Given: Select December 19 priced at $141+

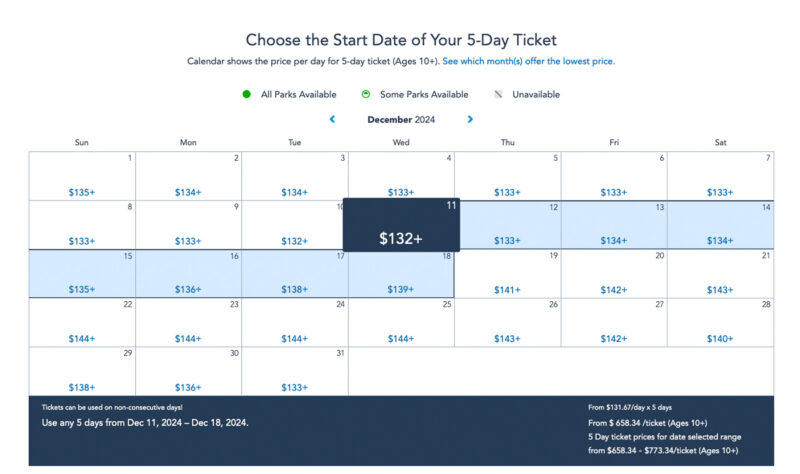Looking at the screenshot, I should (508, 274).
